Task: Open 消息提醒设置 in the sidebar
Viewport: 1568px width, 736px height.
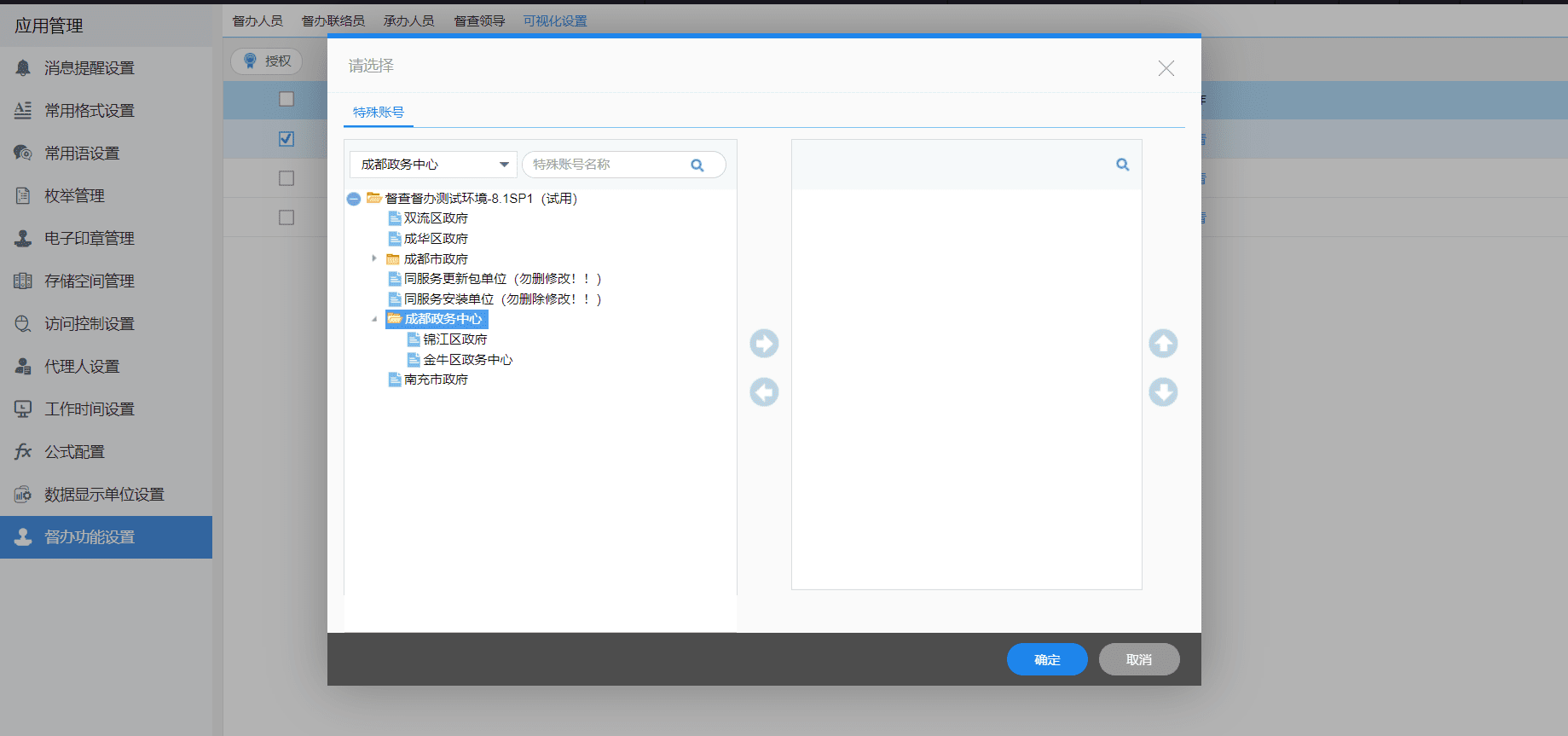Action: 106,68
